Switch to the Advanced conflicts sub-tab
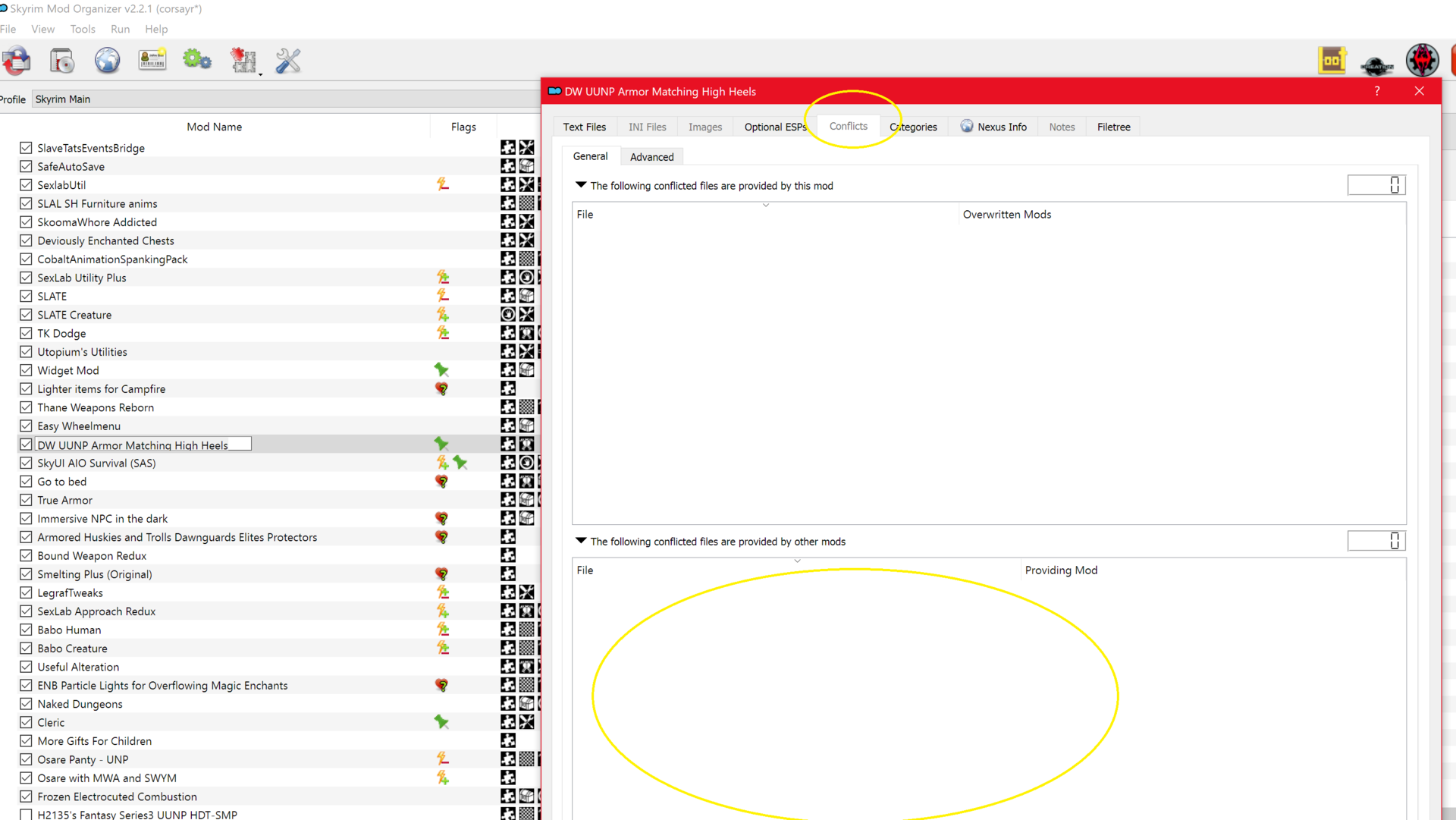This screenshot has width=1456, height=820. pos(651,157)
